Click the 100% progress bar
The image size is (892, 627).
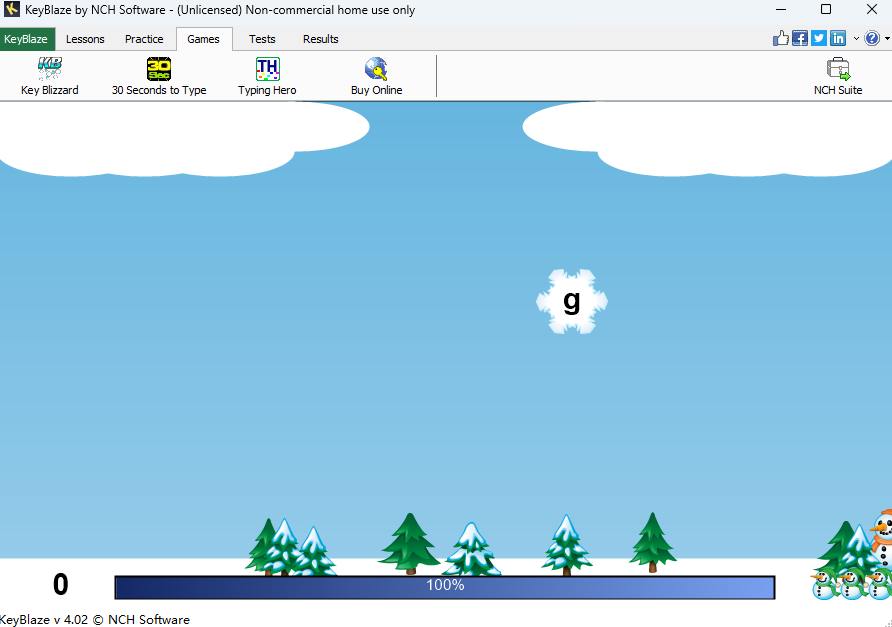[445, 587]
